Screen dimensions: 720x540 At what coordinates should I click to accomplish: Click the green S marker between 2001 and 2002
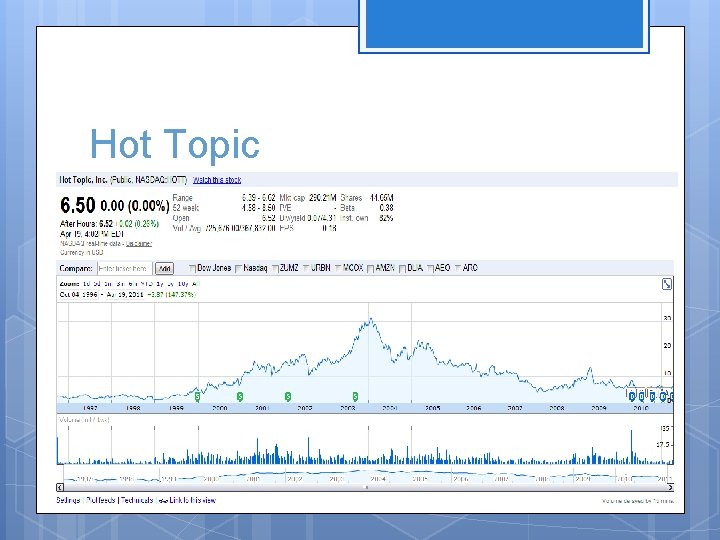288,396
